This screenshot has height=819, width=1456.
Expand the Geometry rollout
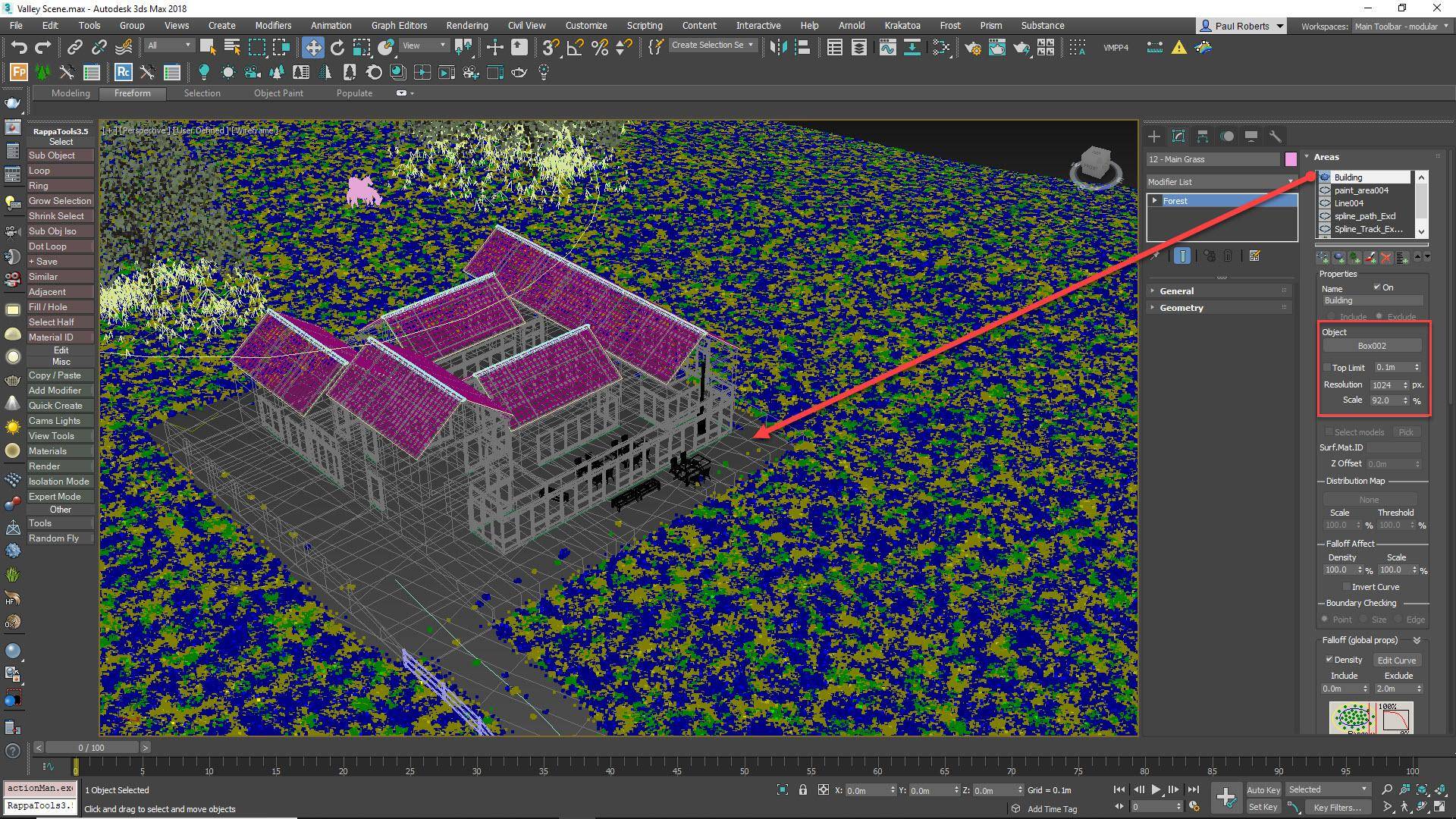[x=1181, y=308]
